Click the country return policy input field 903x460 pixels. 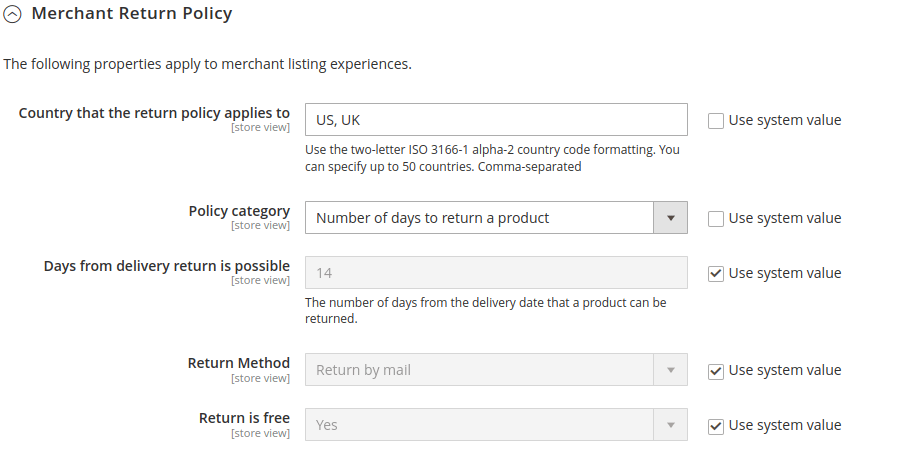tap(496, 120)
